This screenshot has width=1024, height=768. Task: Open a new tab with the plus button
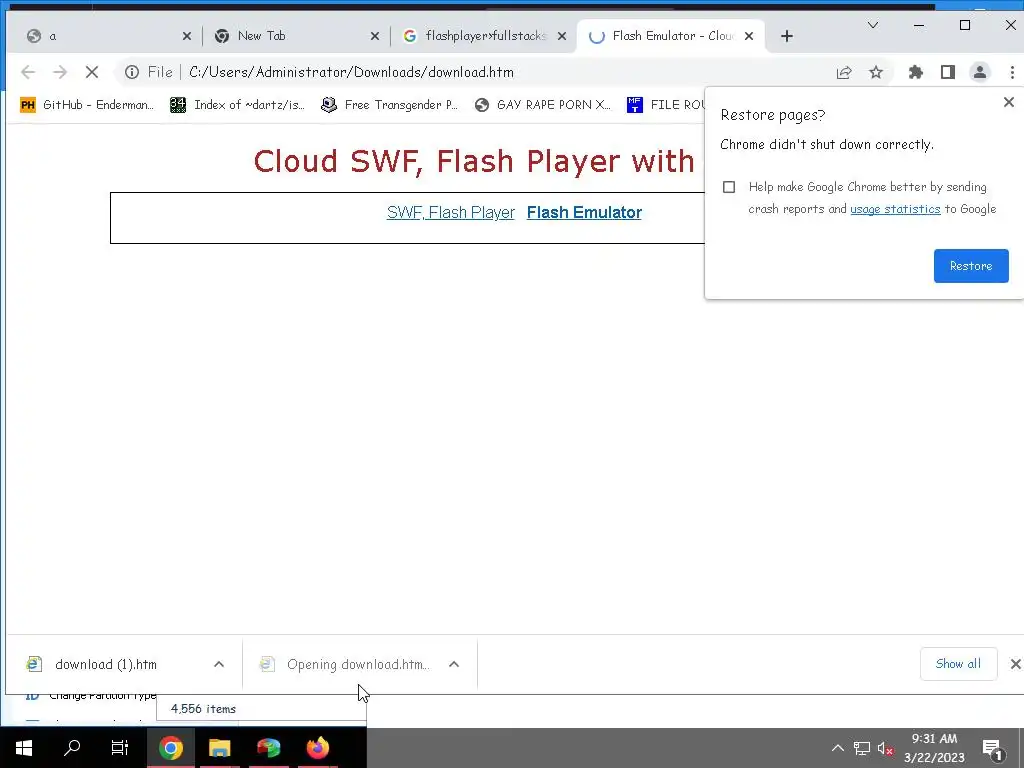pyautogui.click(x=787, y=37)
